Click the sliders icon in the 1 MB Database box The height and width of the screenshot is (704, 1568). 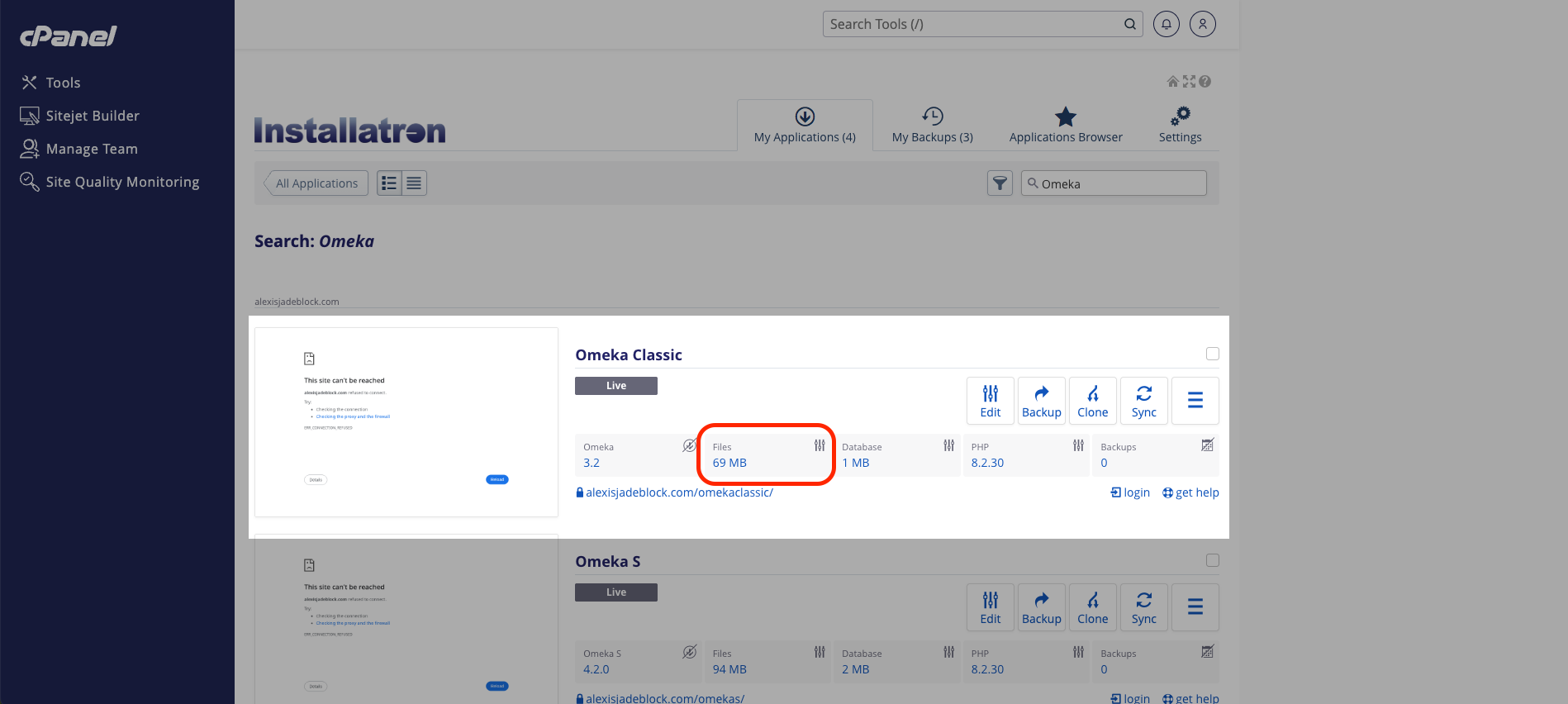pos(949,445)
